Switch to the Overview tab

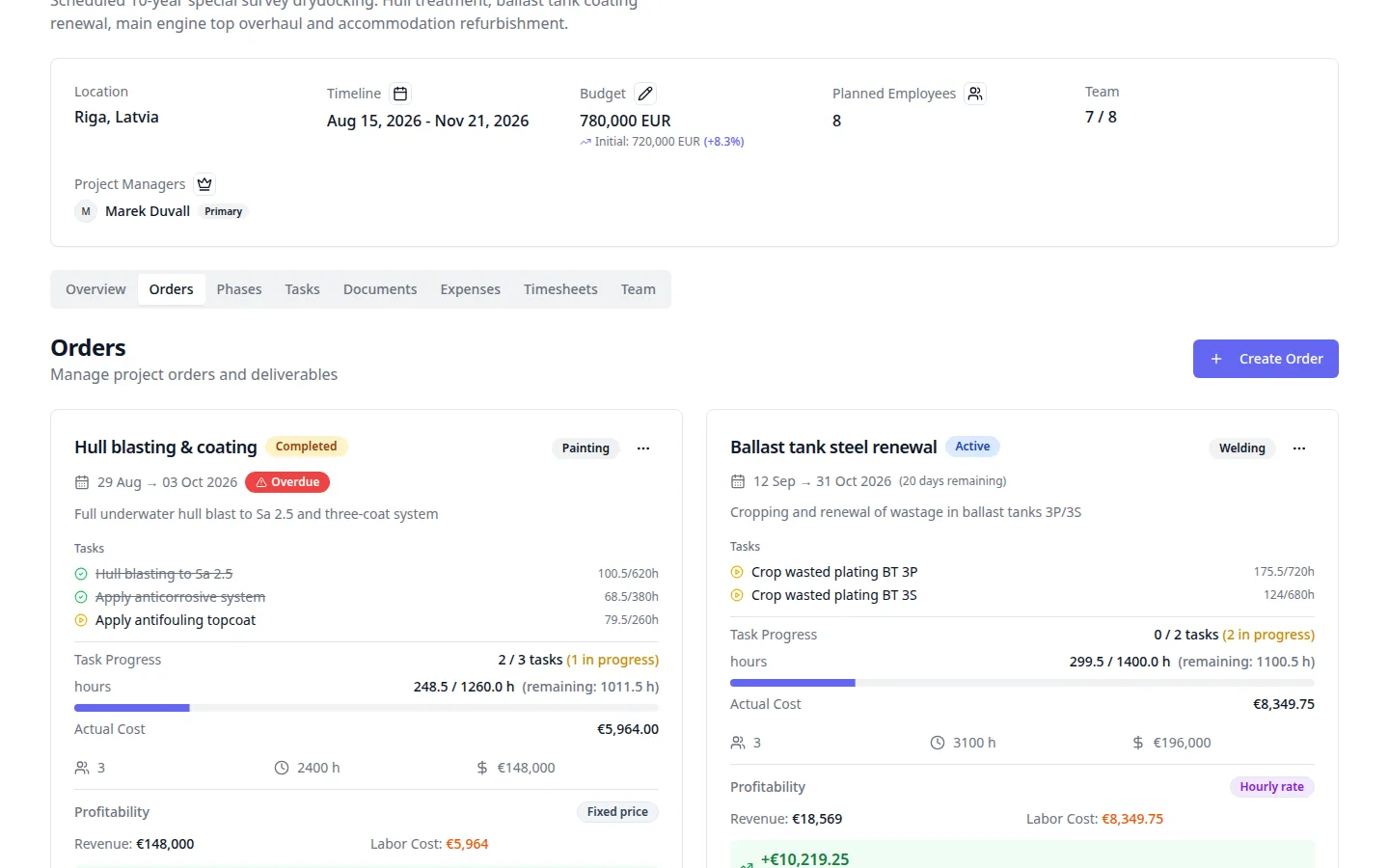tap(95, 289)
